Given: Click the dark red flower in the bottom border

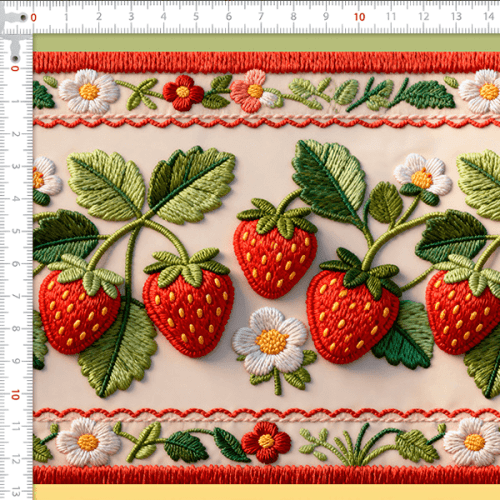Looking at the screenshot, I should click(x=266, y=442).
